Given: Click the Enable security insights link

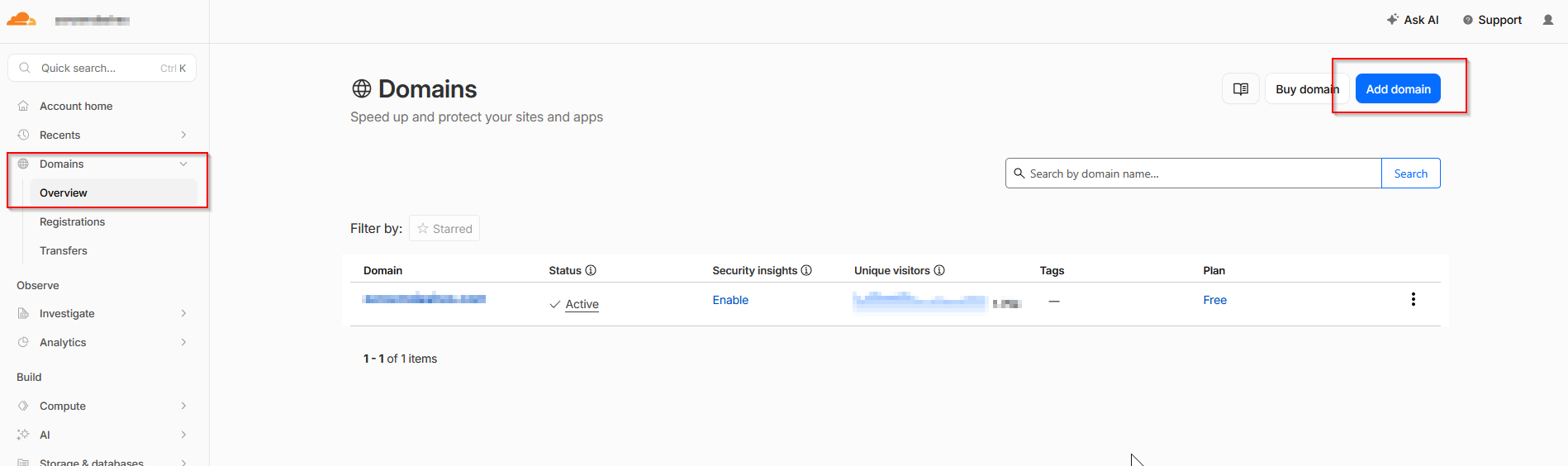Looking at the screenshot, I should click(730, 300).
